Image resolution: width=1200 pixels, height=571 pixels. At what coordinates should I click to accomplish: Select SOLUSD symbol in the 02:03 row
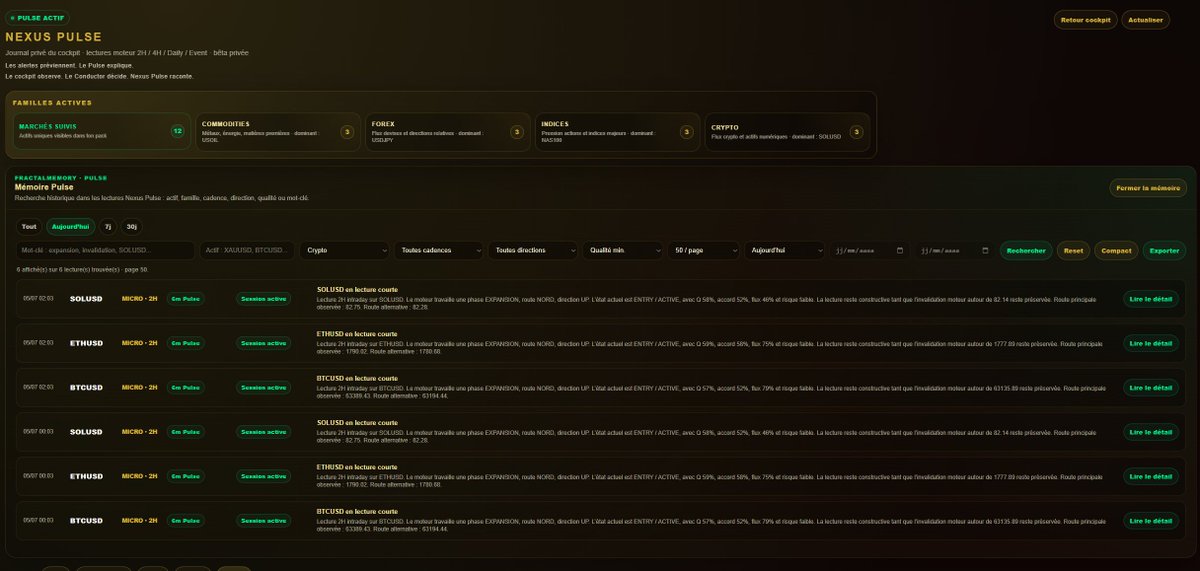point(86,299)
